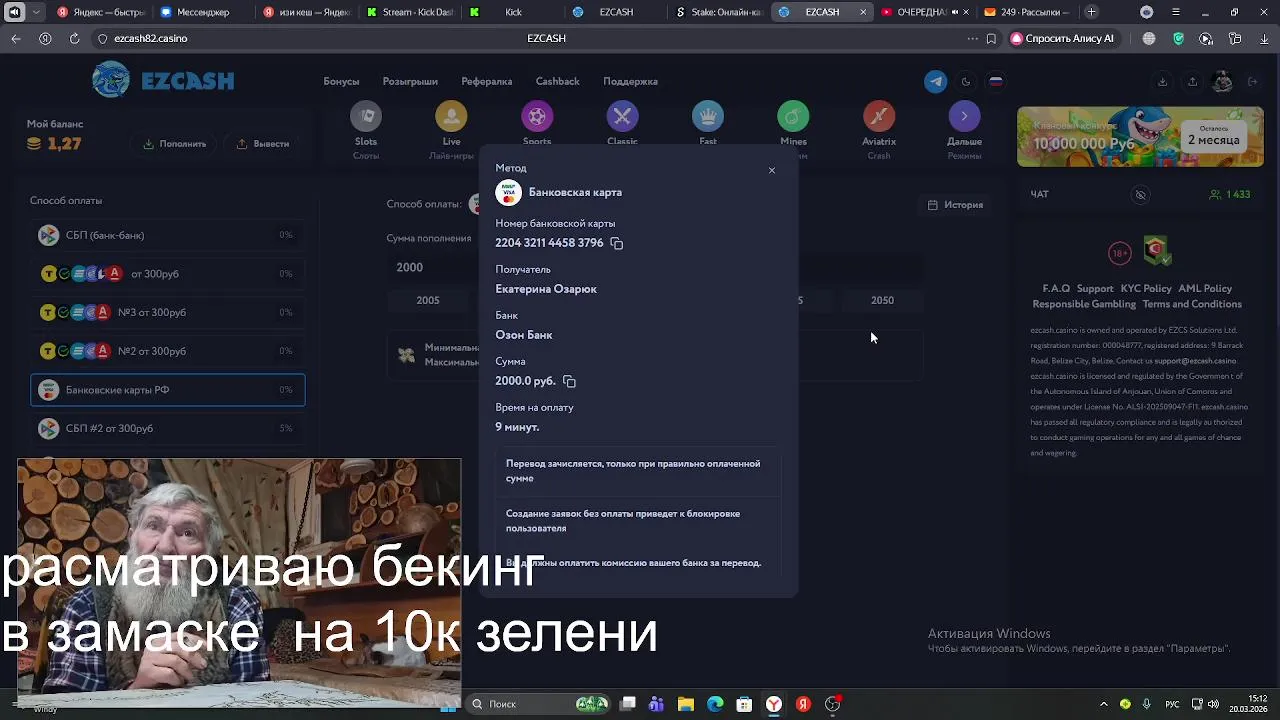This screenshot has width=1280, height=720.
Task: Open the Поддержка menu
Action: click(630, 82)
